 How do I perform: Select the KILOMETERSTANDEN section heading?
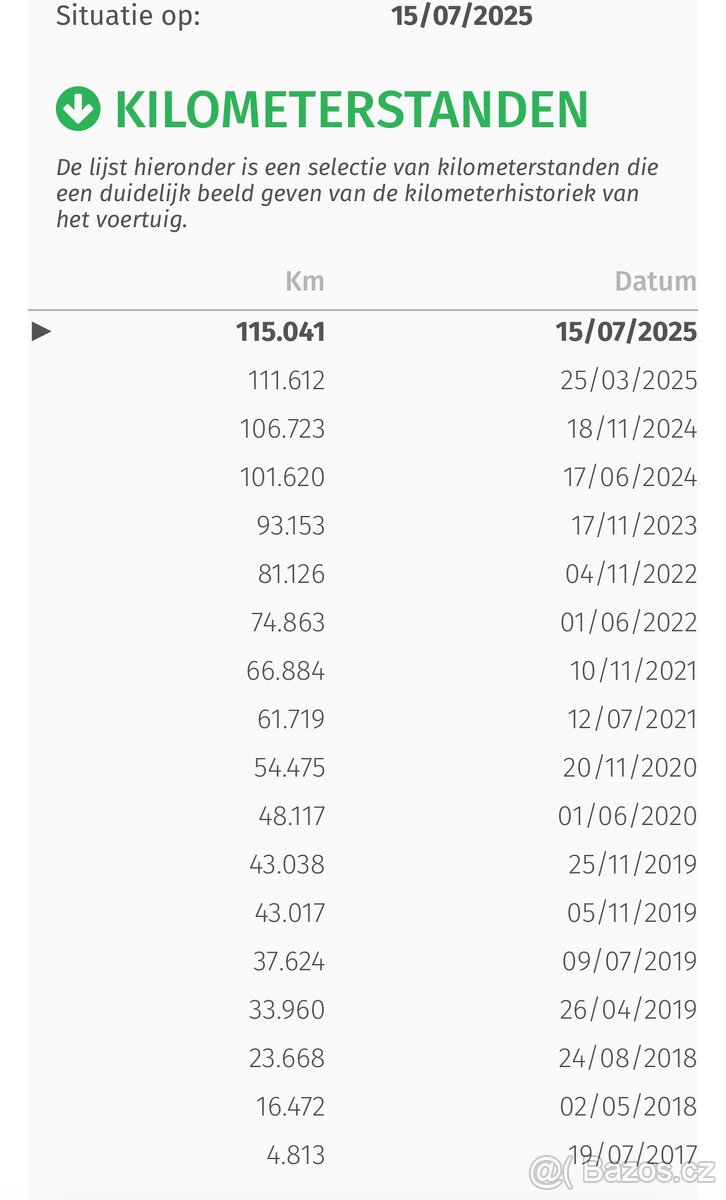[351, 109]
